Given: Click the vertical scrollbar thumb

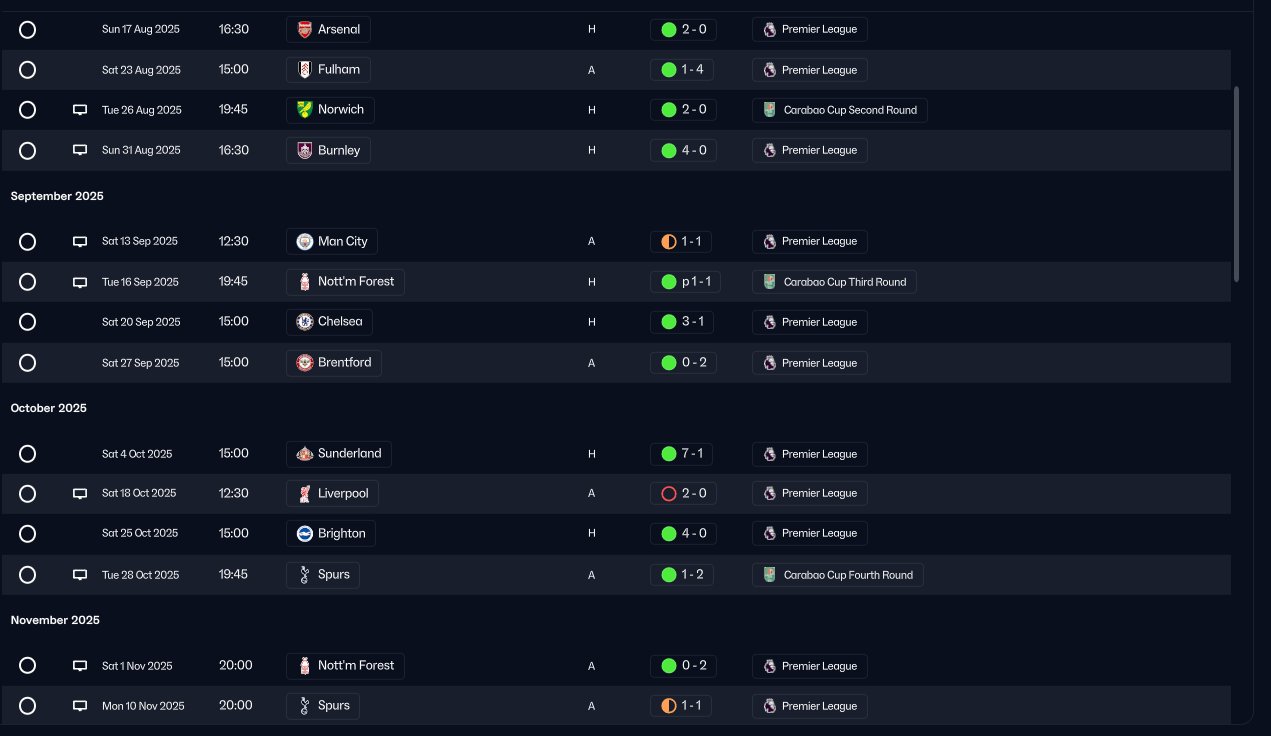Looking at the screenshot, I should (1237, 183).
